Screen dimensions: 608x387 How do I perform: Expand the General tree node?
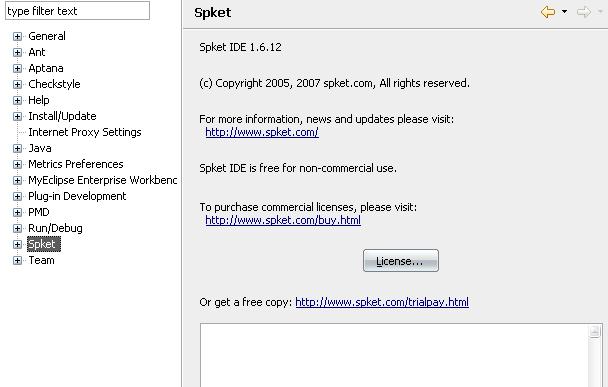pyautogui.click(x=17, y=36)
